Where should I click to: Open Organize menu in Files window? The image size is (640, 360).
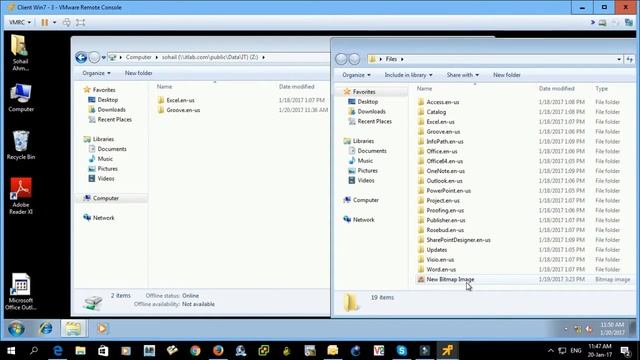click(x=356, y=75)
